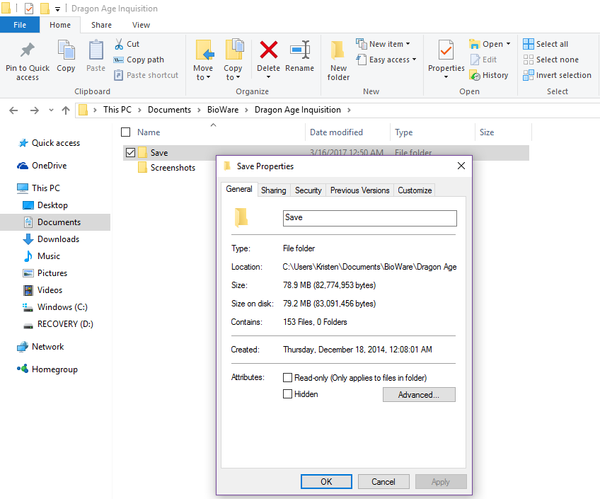Switch to the View ribbon tab
The height and width of the screenshot is (499, 600).
[141, 25]
